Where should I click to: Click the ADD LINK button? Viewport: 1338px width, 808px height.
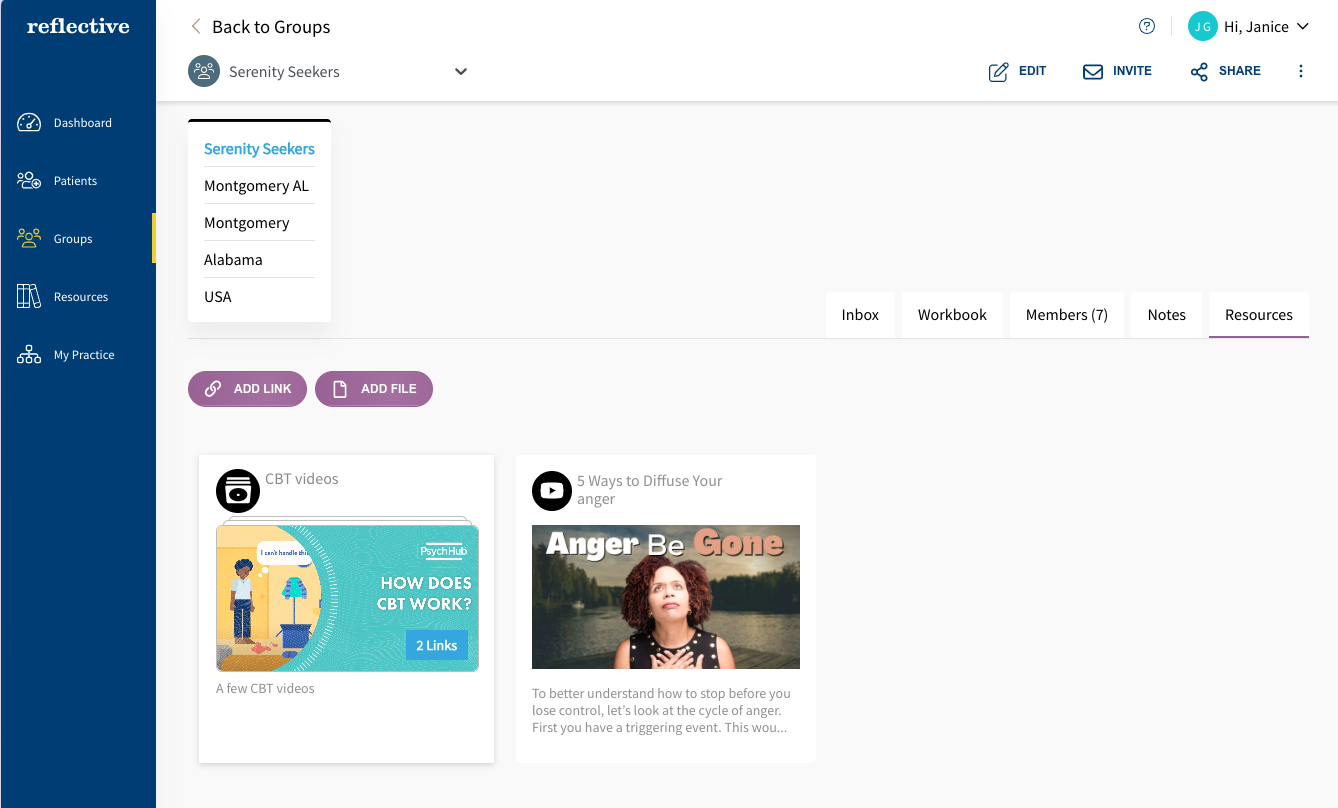point(247,389)
